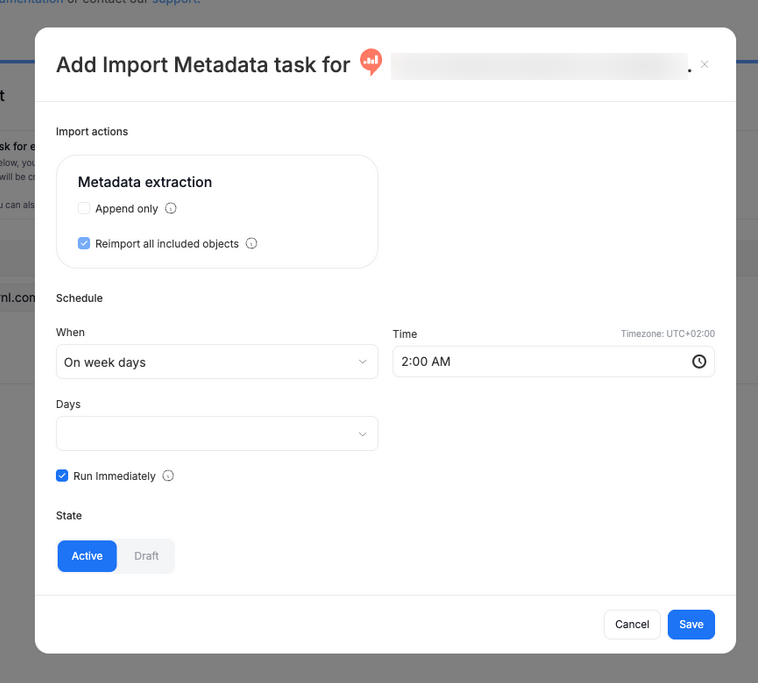Click the Metadata extraction heading
Screen dimensions: 758x683
[145, 182]
